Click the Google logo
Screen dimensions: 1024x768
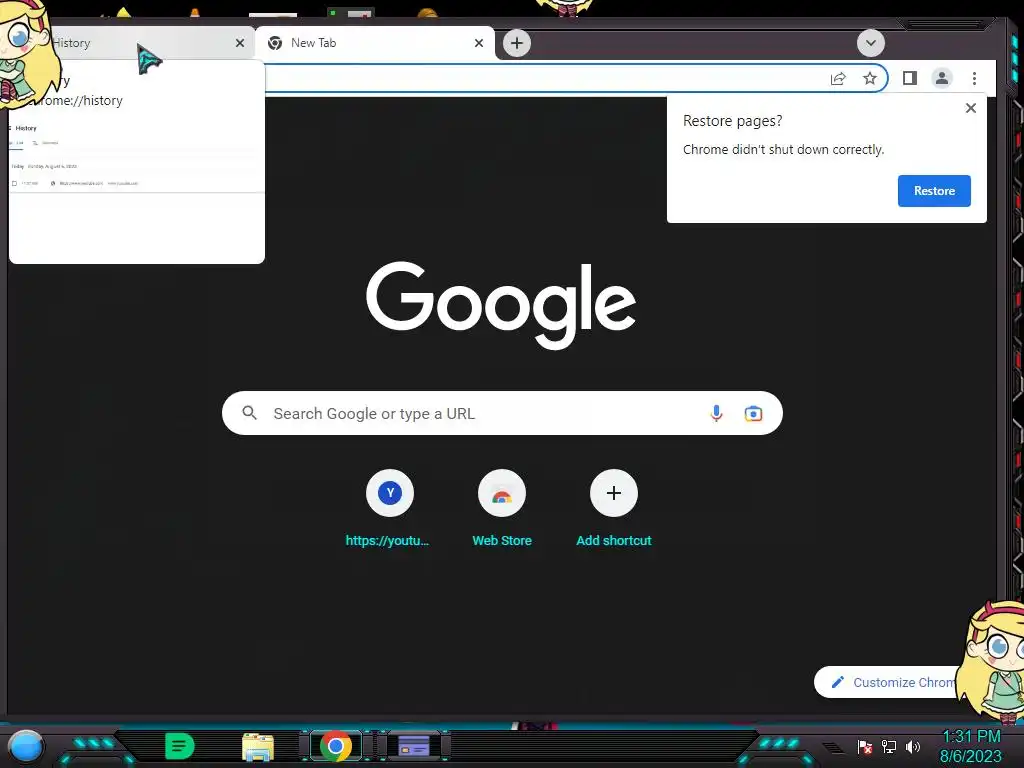point(501,304)
